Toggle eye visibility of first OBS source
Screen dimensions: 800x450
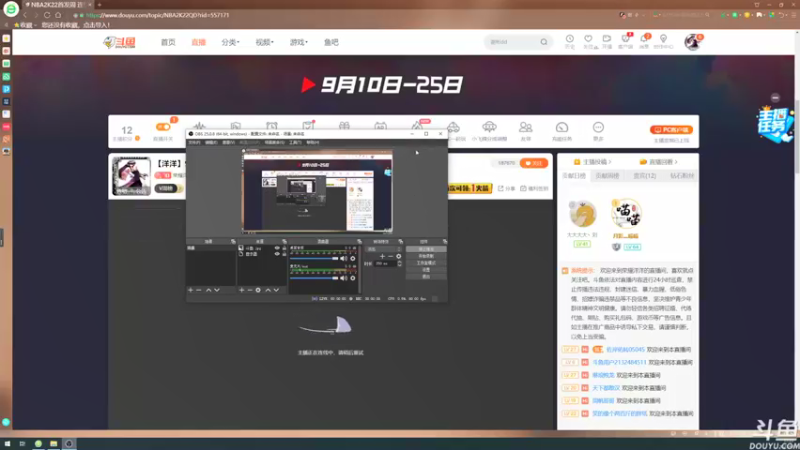click(277, 248)
